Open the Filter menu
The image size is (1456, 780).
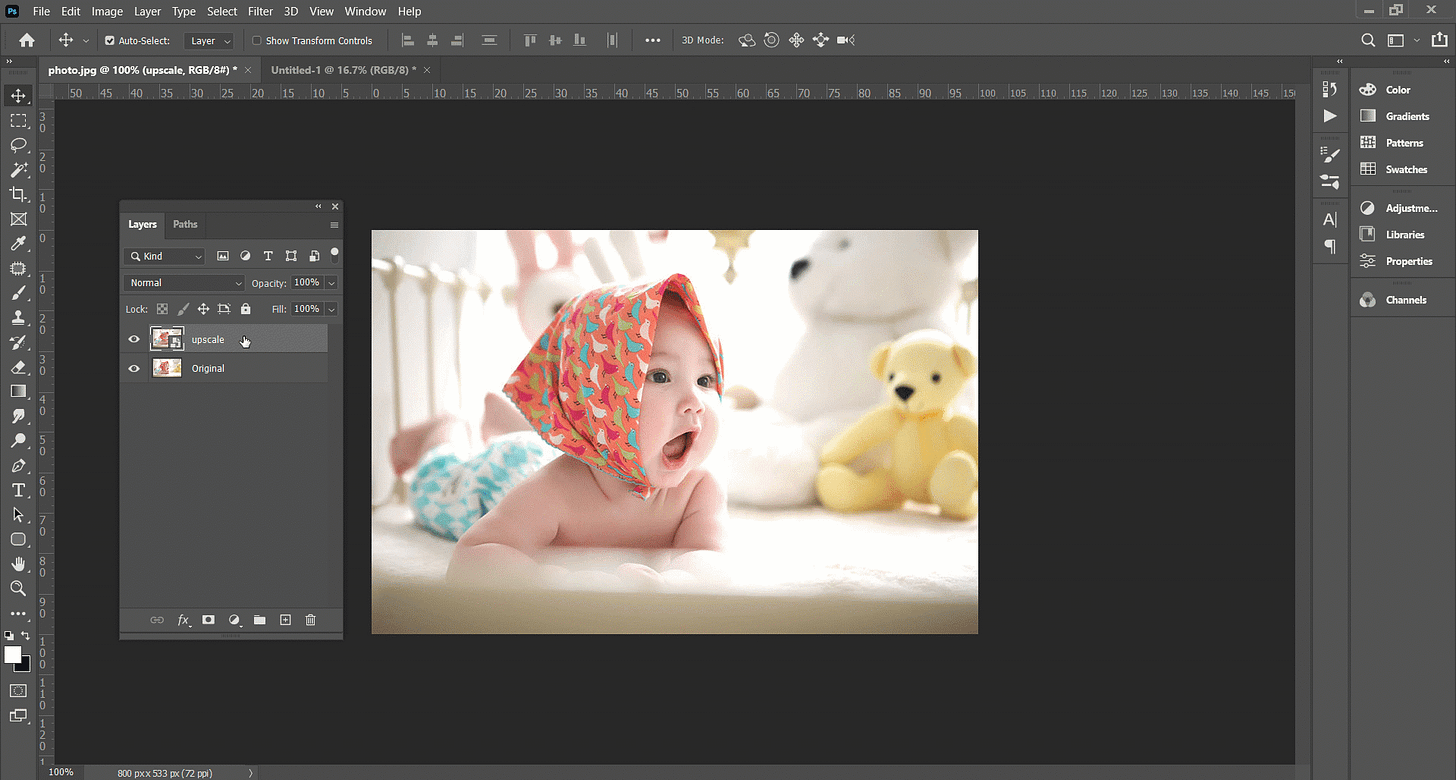[x=260, y=11]
